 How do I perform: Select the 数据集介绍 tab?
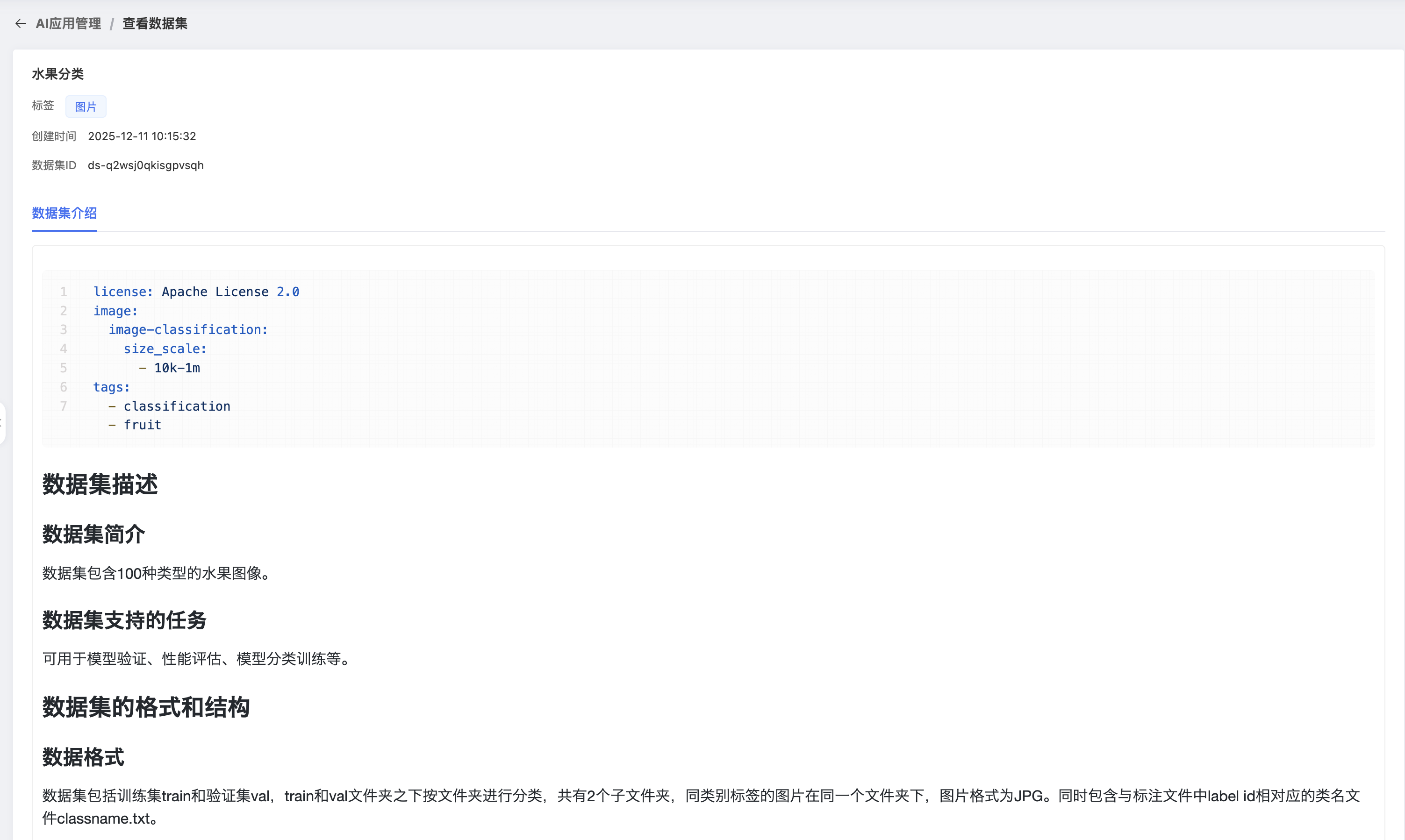64,213
